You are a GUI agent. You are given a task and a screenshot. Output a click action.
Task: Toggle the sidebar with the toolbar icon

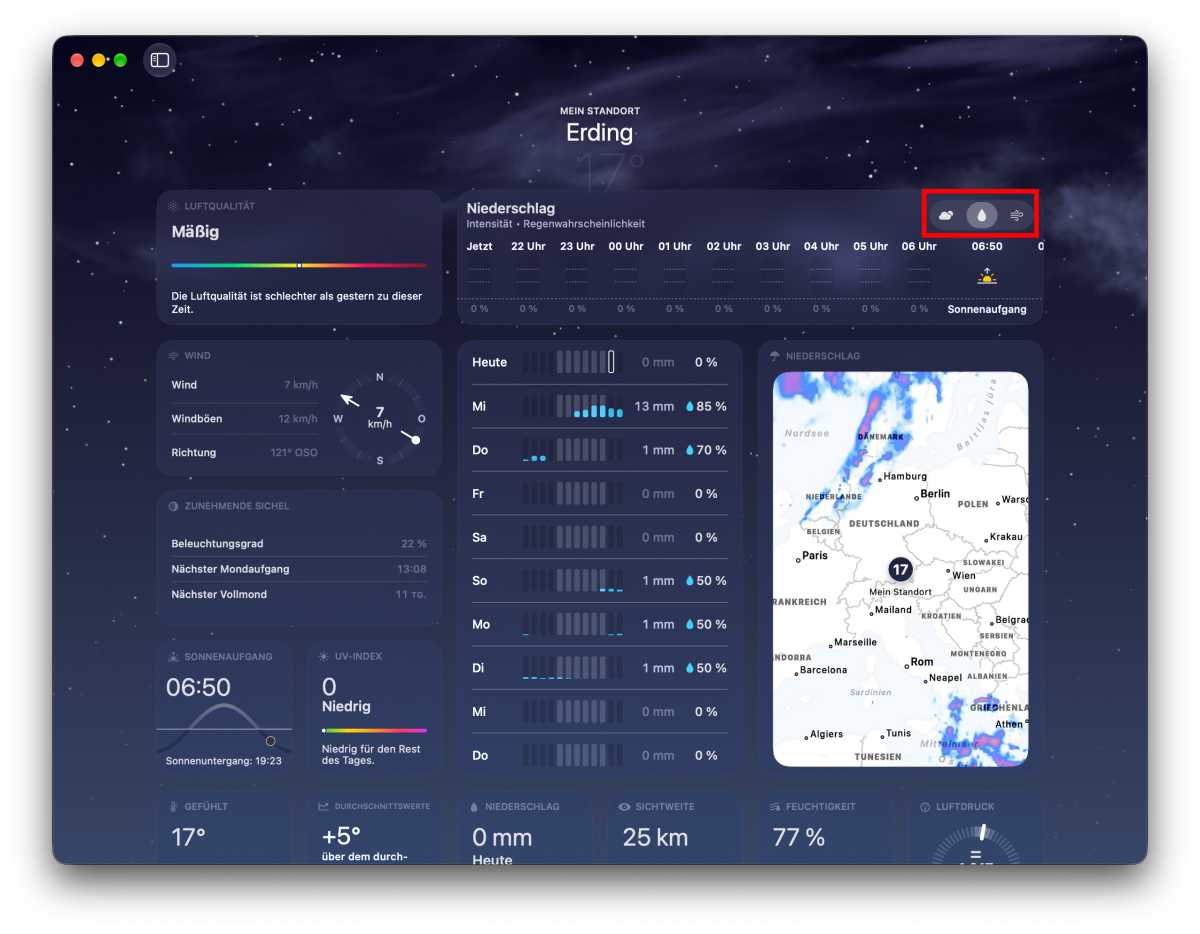[160, 60]
